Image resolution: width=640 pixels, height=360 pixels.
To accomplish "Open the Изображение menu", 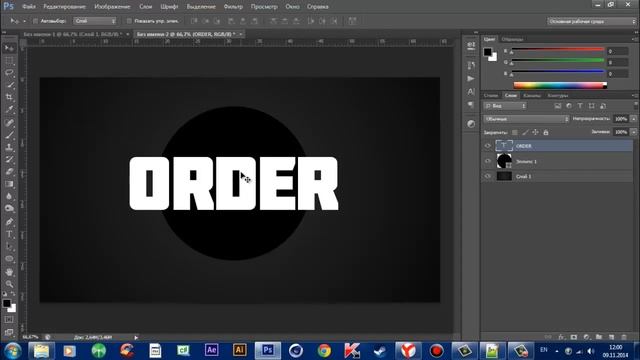I will point(112,7).
